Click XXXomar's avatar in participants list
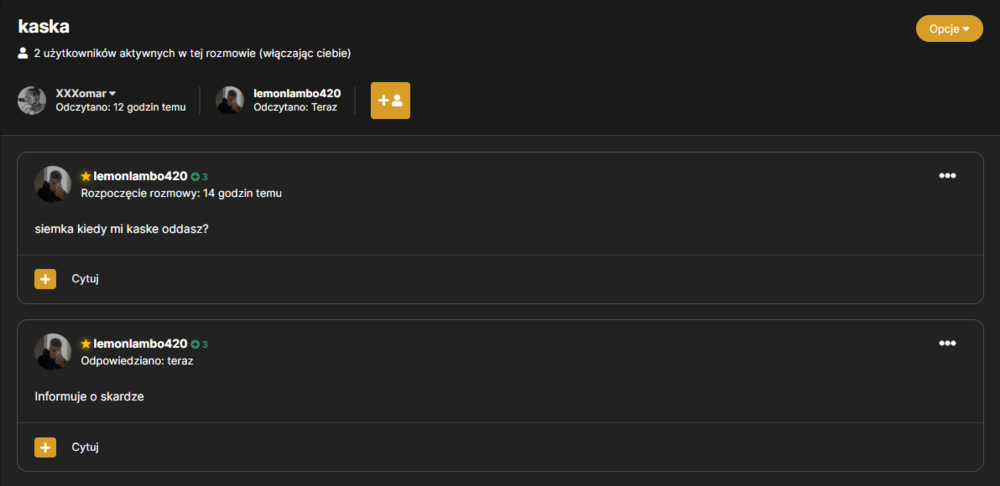 click(x=32, y=100)
